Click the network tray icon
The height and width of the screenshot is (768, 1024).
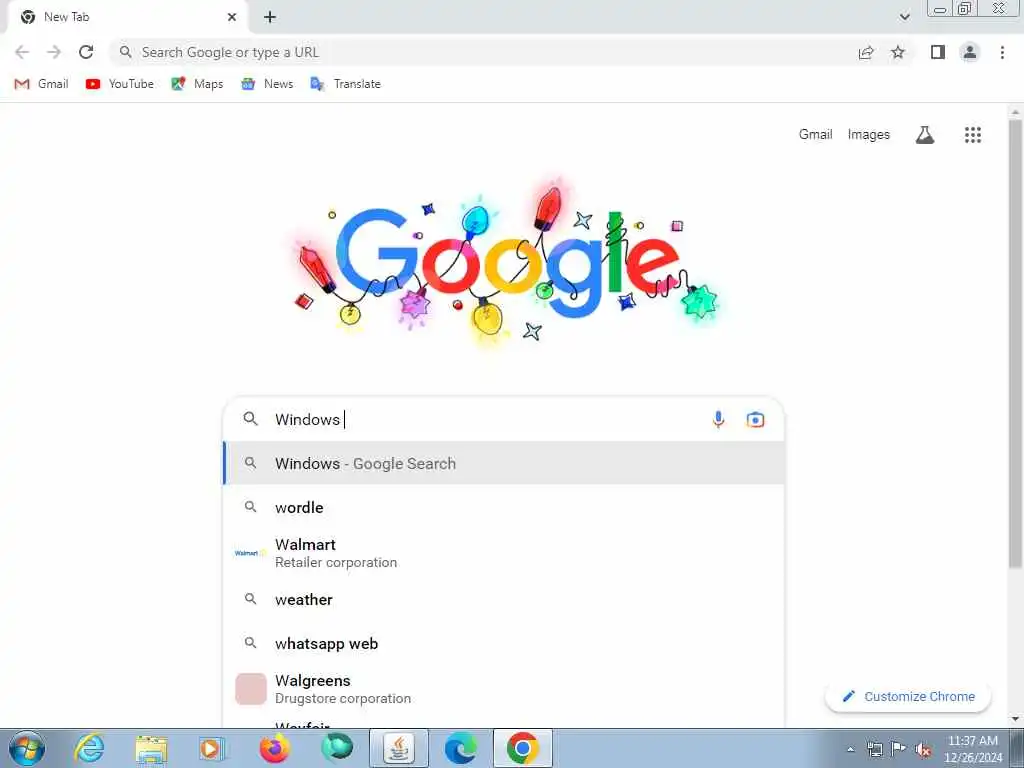(874, 750)
